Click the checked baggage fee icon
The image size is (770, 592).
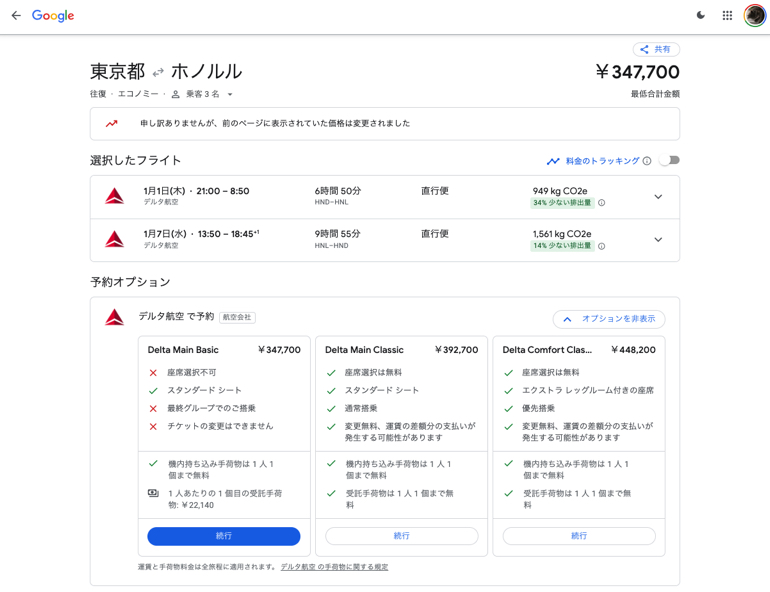pyautogui.click(x=153, y=493)
